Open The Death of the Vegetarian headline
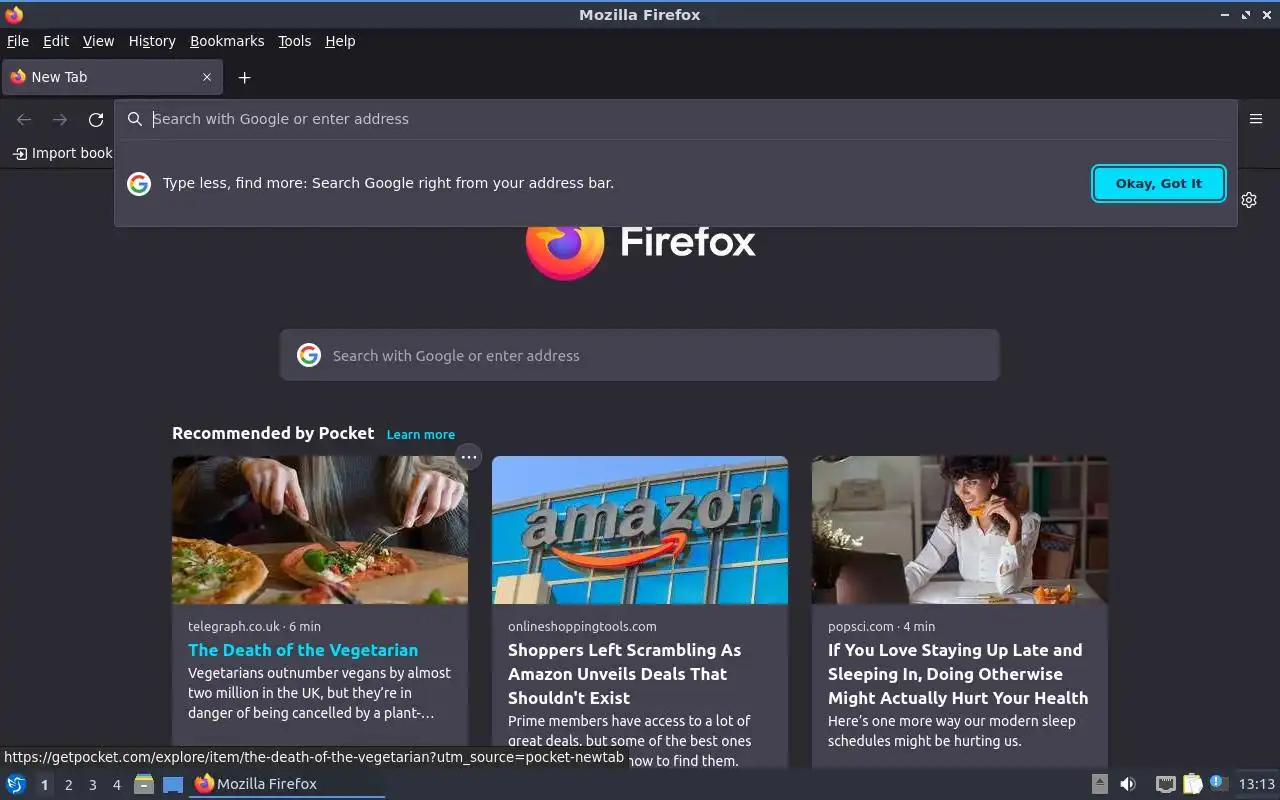The width and height of the screenshot is (1280, 800). [x=303, y=650]
